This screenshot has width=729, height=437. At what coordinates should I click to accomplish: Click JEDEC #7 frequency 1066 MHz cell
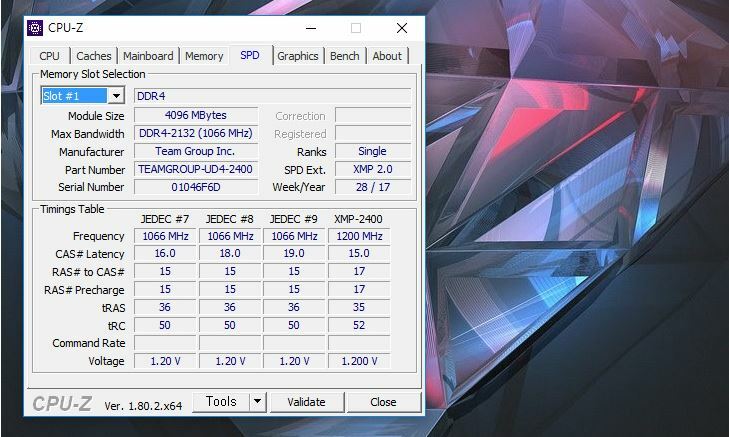(x=165, y=236)
